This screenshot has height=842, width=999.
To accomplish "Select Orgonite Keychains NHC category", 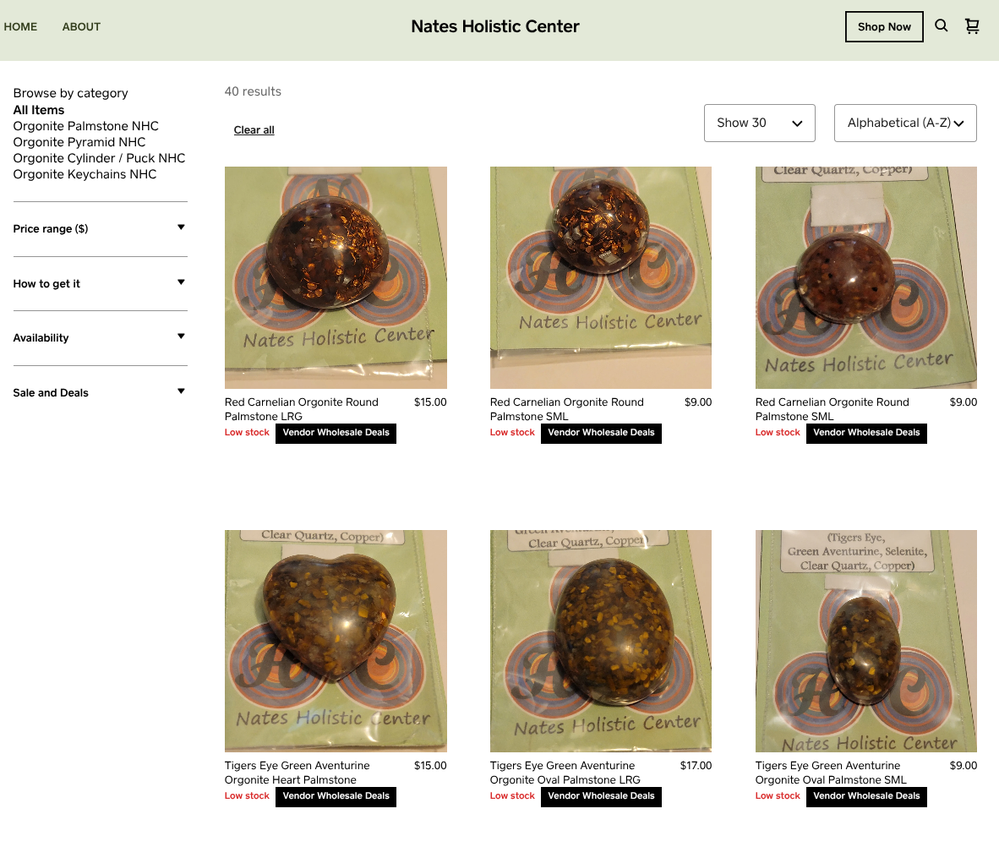I will pos(85,174).
